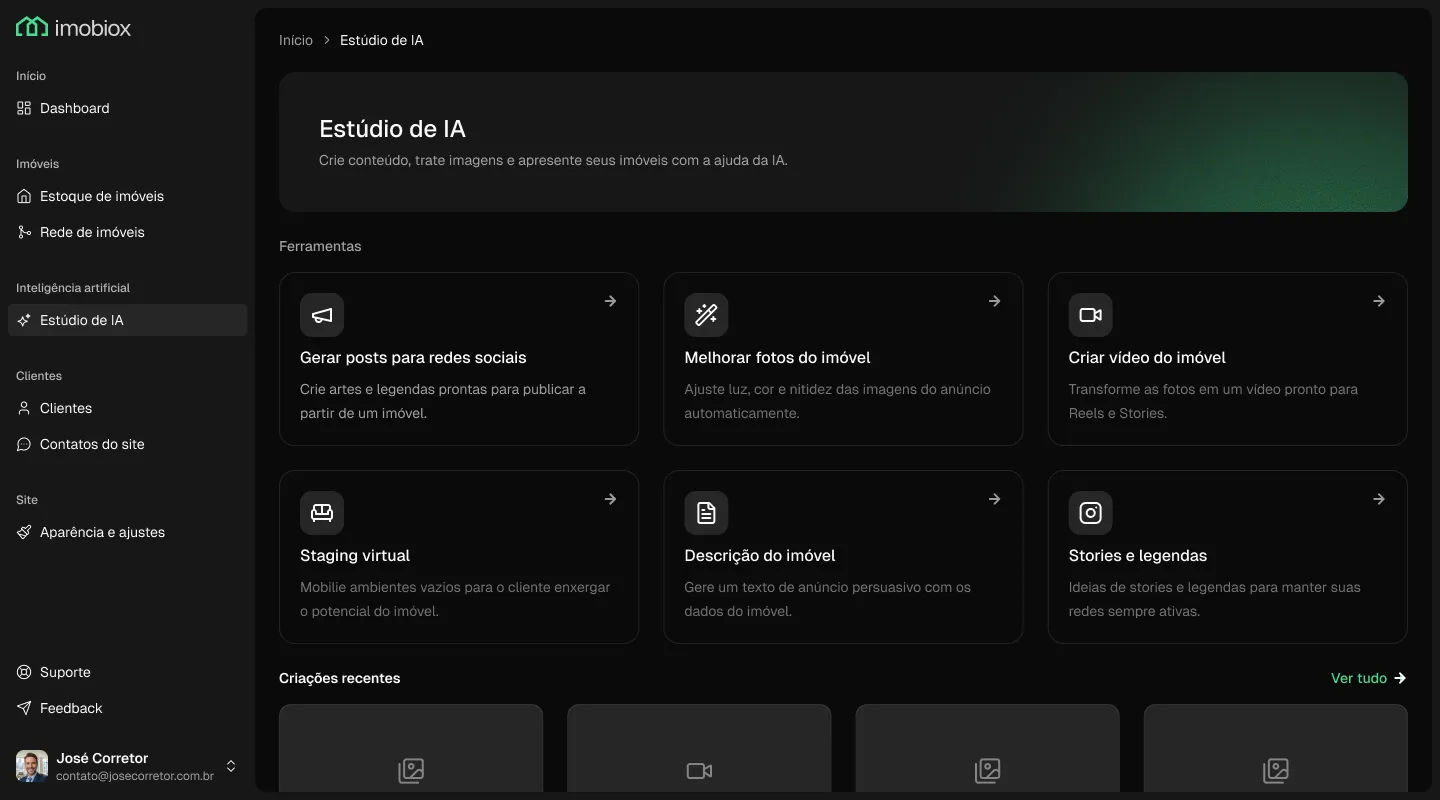Click the contato@josecorretor.com.br email text
Viewport: 1440px width, 800px height.
(x=135, y=776)
